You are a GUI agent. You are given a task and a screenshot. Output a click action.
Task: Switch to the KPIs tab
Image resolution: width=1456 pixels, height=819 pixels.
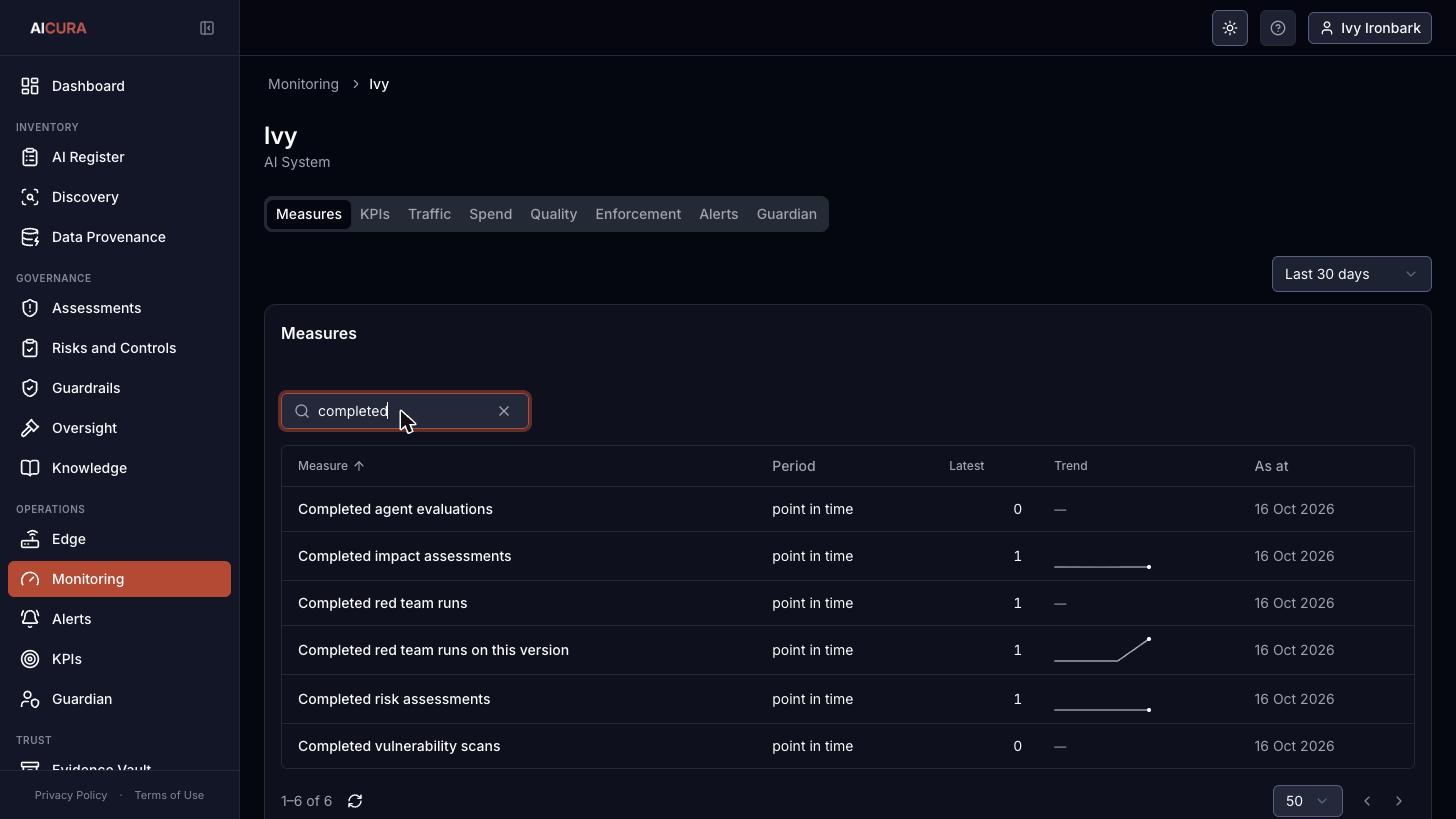375,214
